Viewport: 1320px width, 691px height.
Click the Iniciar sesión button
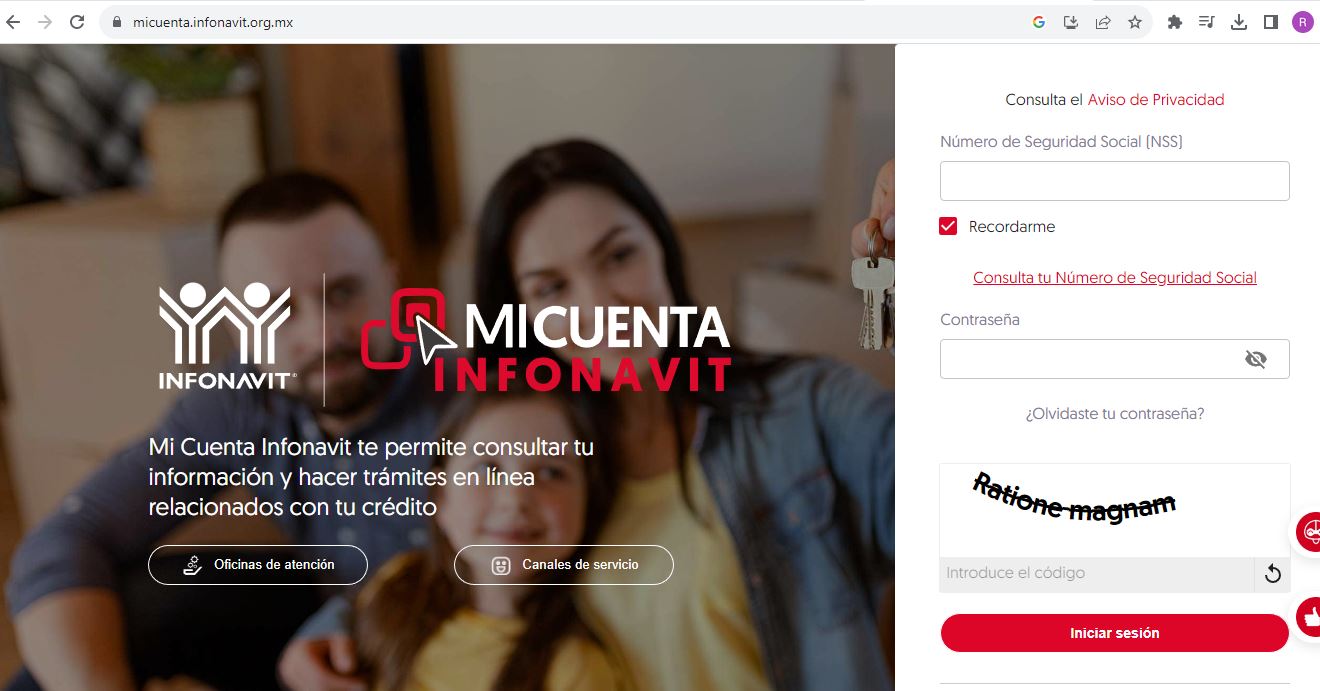click(x=1115, y=633)
